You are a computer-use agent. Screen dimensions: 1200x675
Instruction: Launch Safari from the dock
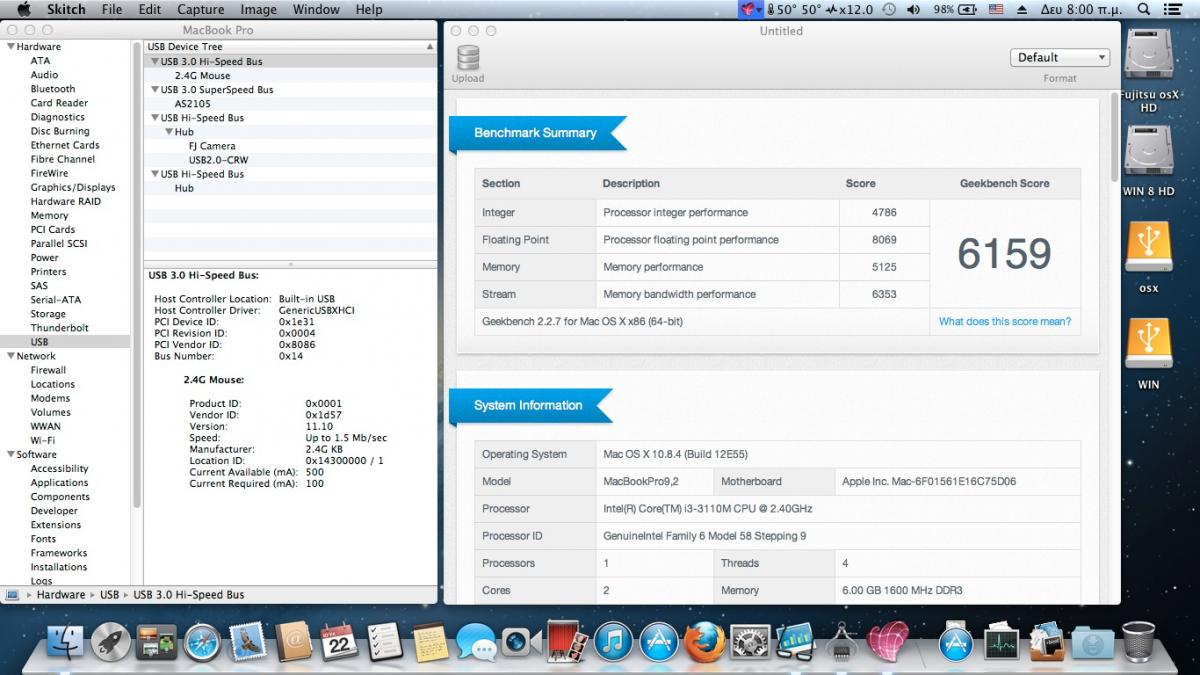tap(202, 641)
